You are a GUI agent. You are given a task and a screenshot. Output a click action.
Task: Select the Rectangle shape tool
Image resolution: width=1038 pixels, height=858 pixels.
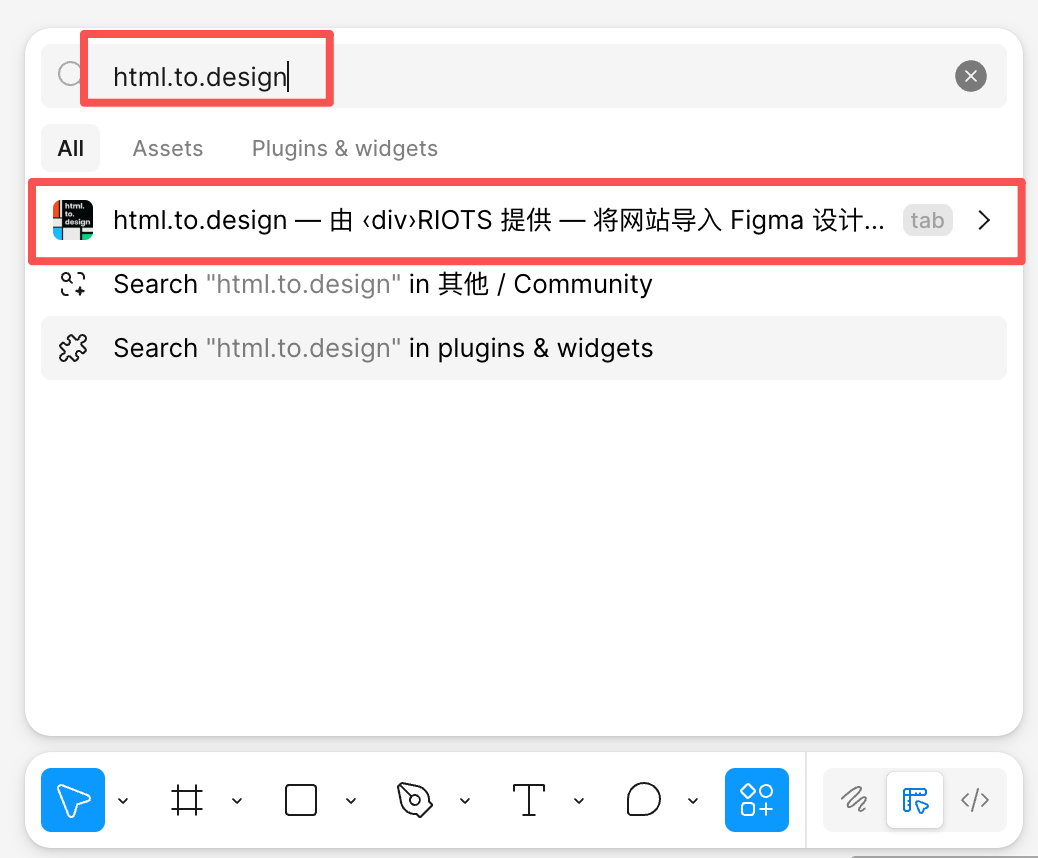301,800
